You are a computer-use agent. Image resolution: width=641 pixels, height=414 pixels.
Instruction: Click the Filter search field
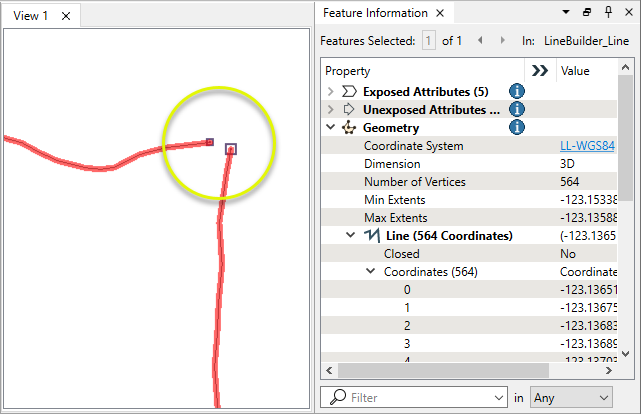pos(425,397)
